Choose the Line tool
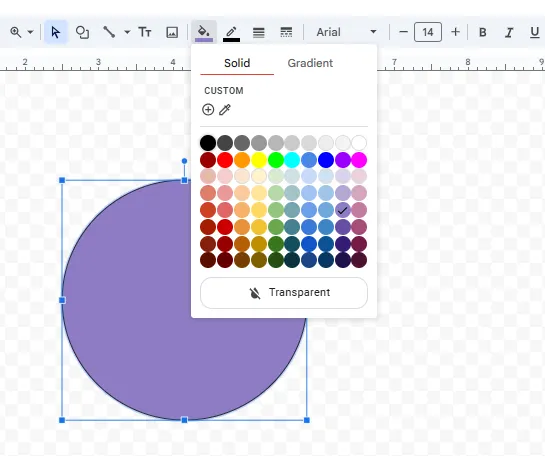 tap(109, 32)
